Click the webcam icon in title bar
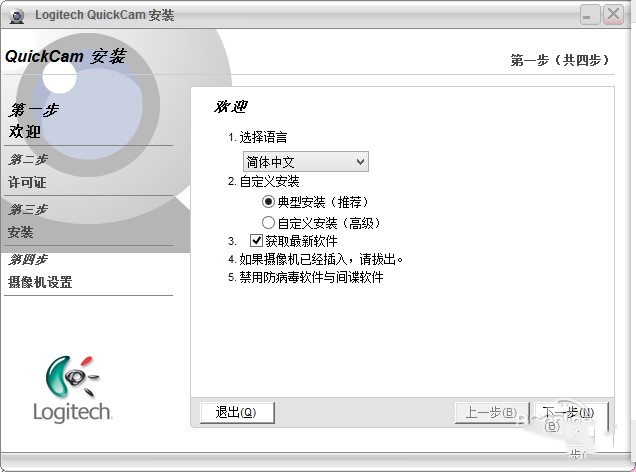Image resolution: width=636 pixels, height=472 pixels. 17,16
